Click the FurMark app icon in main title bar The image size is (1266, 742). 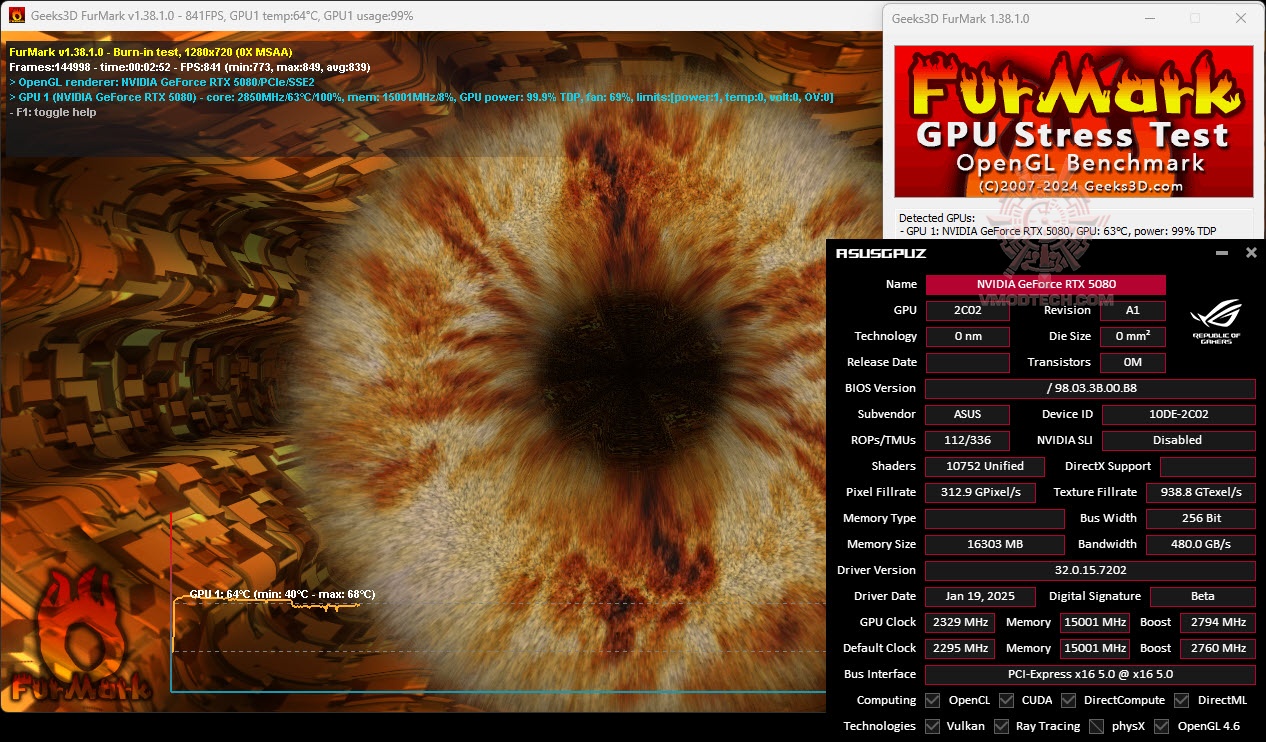pos(15,15)
